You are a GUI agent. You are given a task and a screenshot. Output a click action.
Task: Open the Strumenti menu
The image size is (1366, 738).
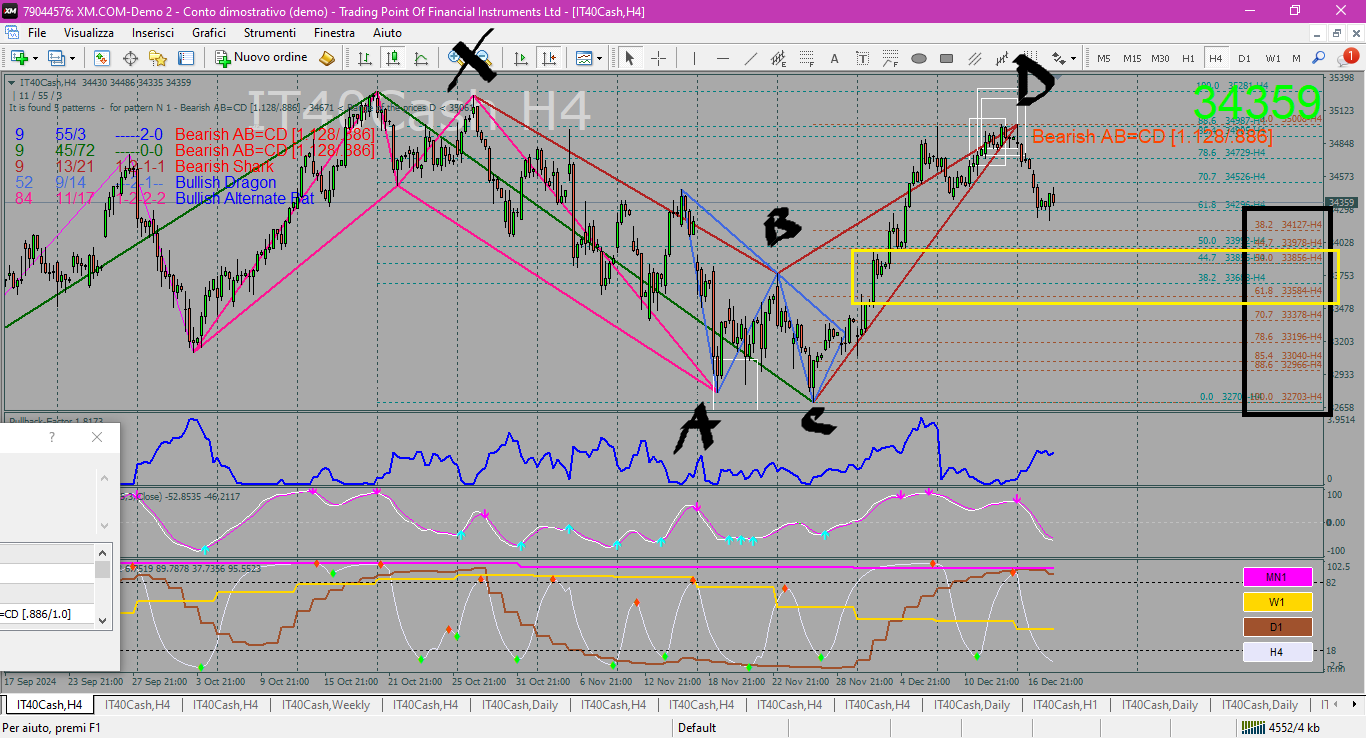point(269,33)
